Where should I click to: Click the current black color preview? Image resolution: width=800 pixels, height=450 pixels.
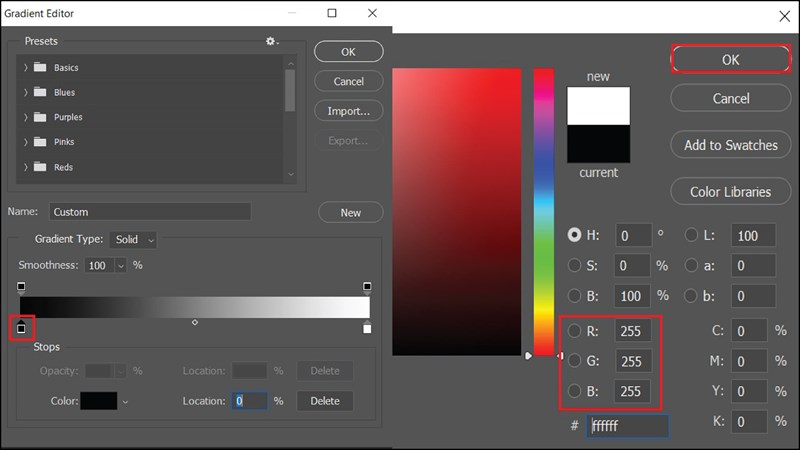pyautogui.click(x=598, y=143)
